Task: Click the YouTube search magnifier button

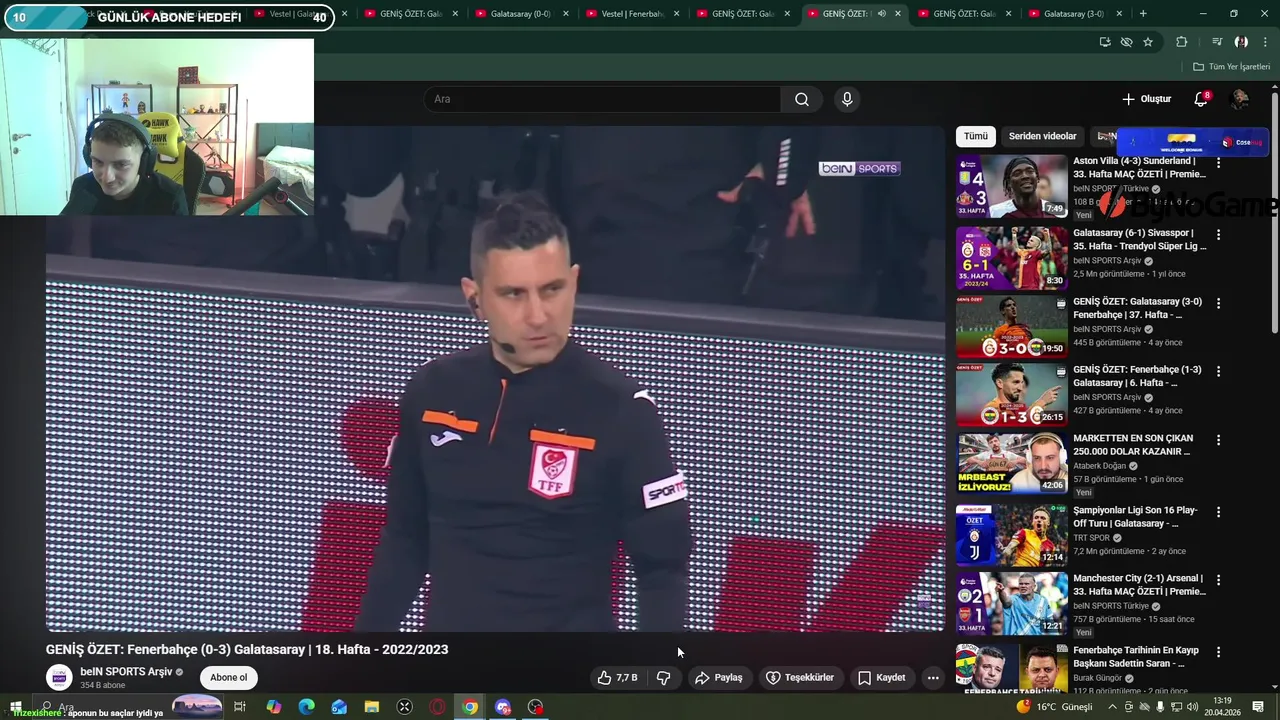Action: pyautogui.click(x=801, y=99)
